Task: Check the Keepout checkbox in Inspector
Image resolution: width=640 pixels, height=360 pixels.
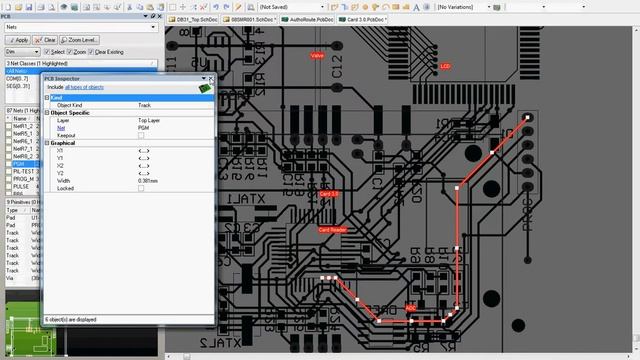Action: click(141, 136)
